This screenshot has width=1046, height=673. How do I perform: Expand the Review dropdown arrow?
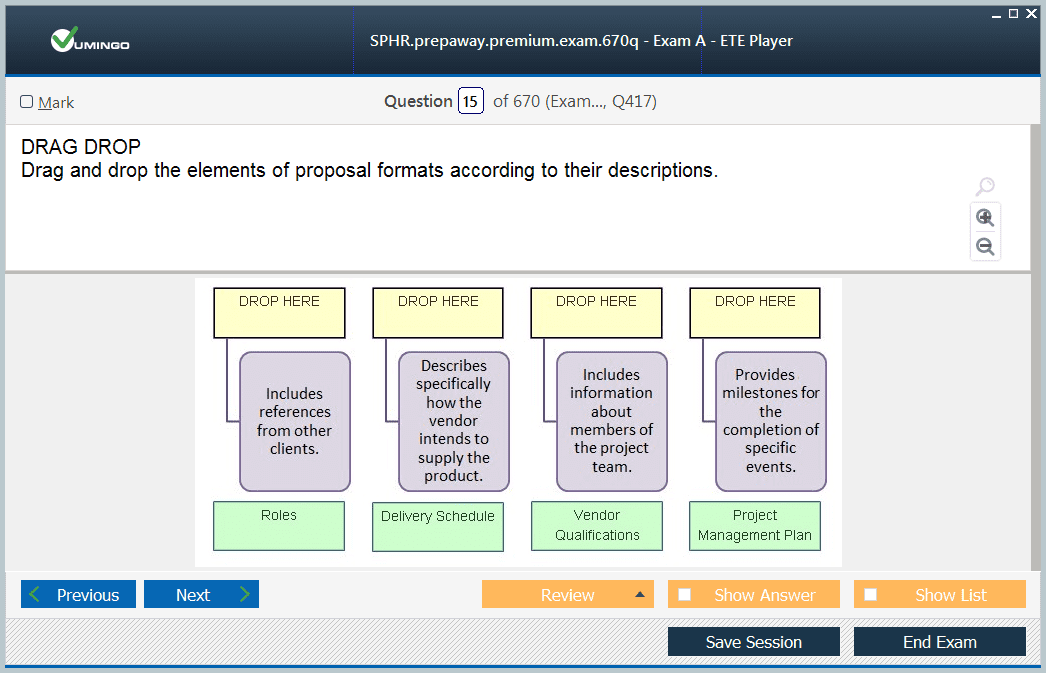pyautogui.click(x=640, y=595)
